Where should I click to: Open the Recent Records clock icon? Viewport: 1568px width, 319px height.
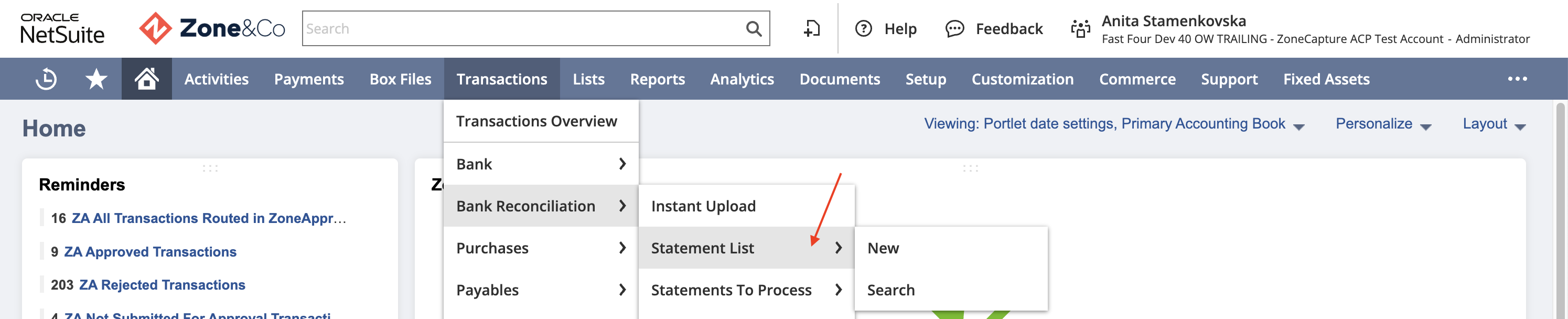[x=46, y=79]
